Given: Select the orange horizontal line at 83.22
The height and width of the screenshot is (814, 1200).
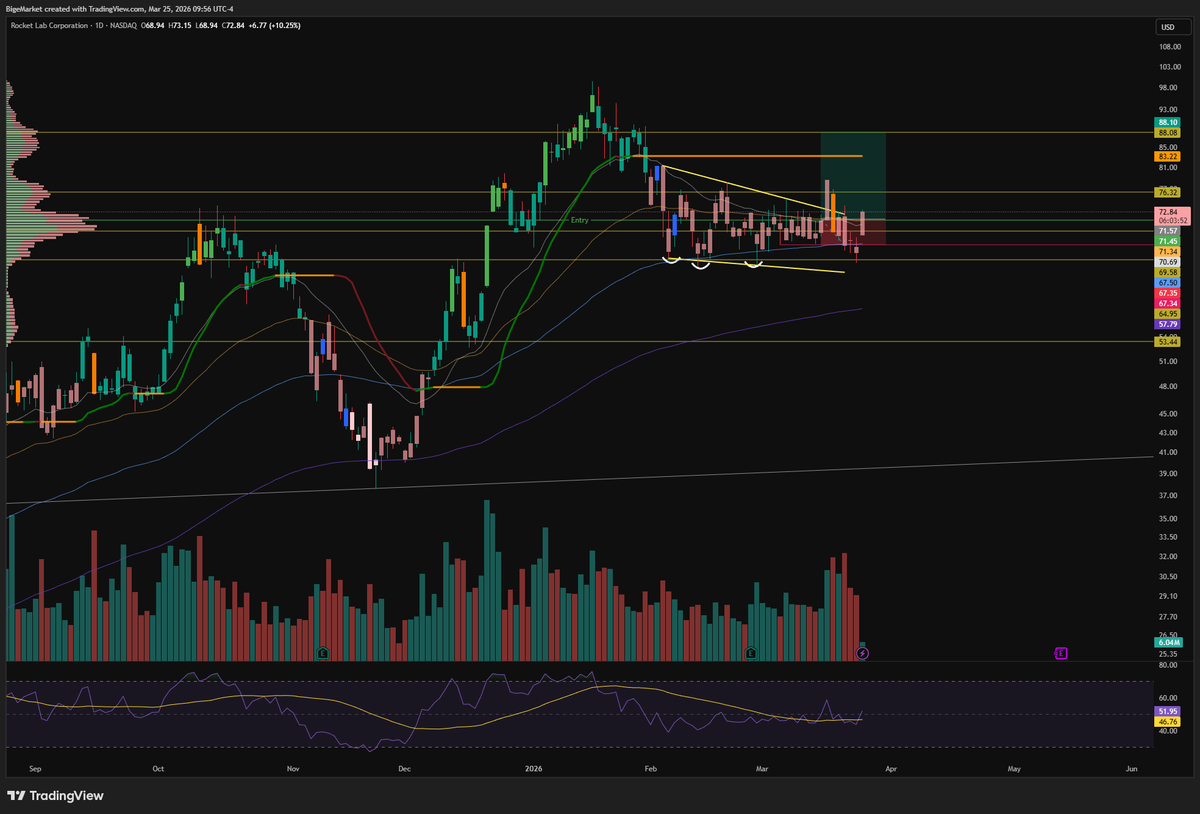Looking at the screenshot, I should [746, 156].
